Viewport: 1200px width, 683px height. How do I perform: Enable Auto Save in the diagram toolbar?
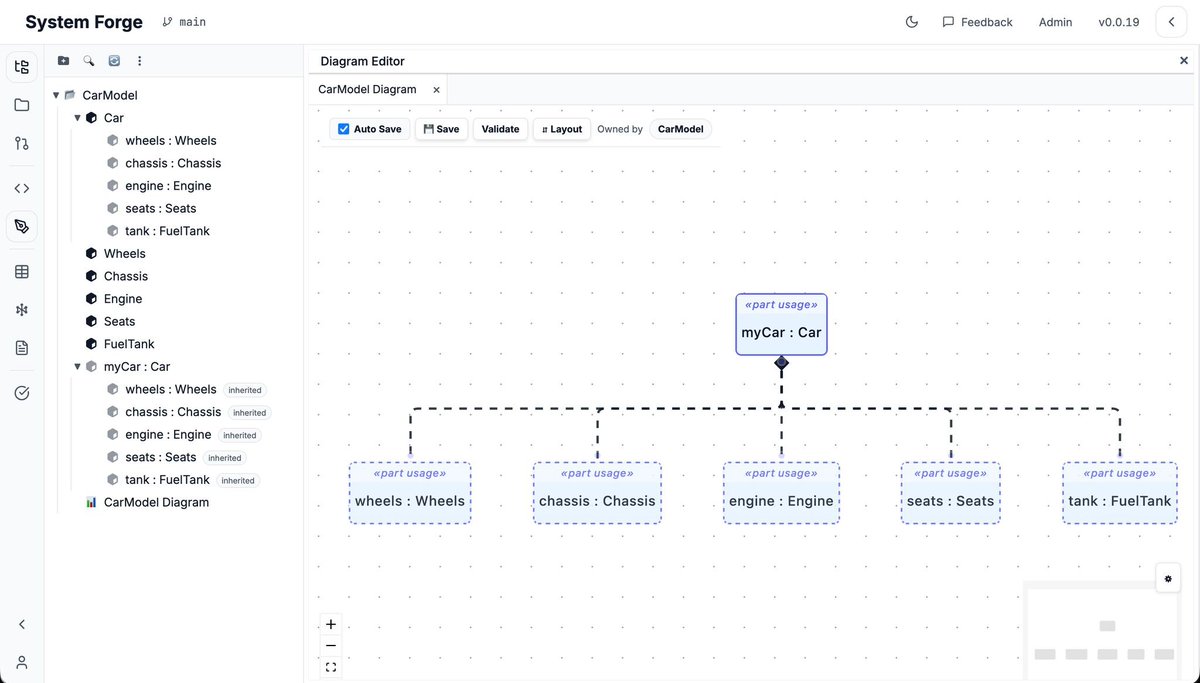click(343, 128)
